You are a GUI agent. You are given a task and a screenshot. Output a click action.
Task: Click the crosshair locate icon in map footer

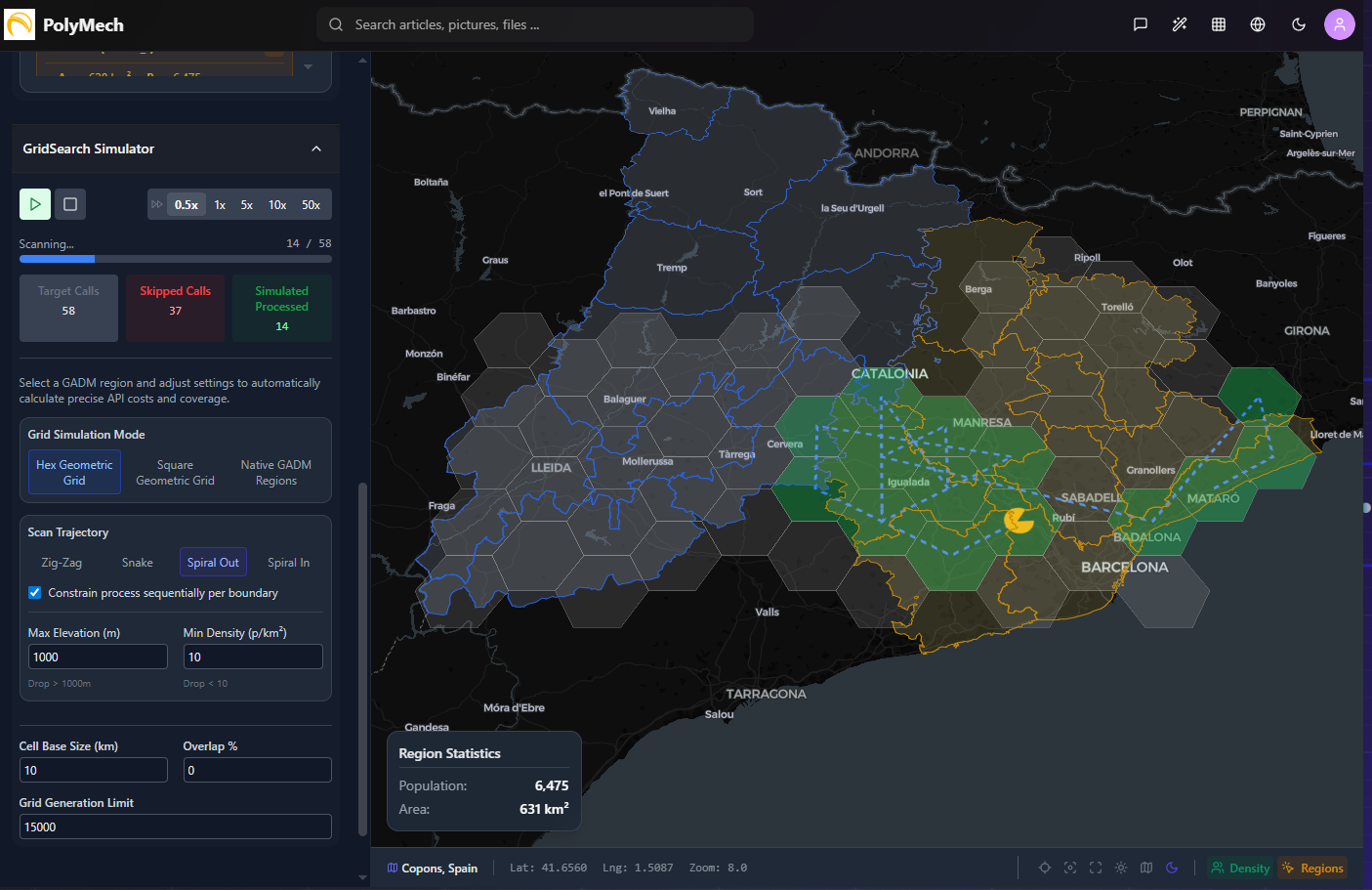click(1045, 868)
